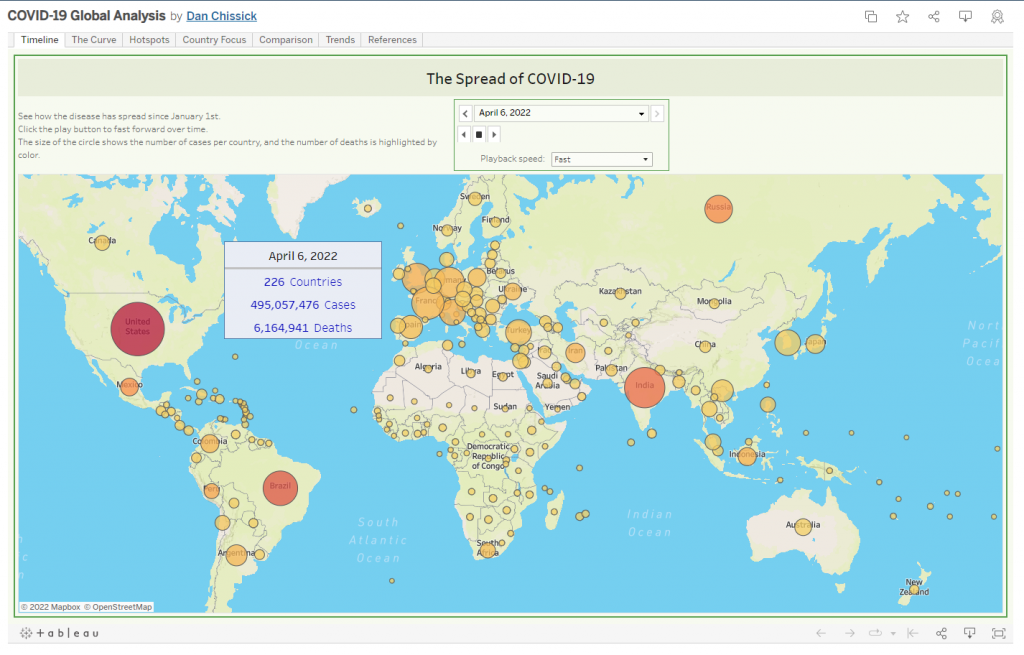Click the award ribbon icon at top right

pyautogui.click(x=997, y=16)
